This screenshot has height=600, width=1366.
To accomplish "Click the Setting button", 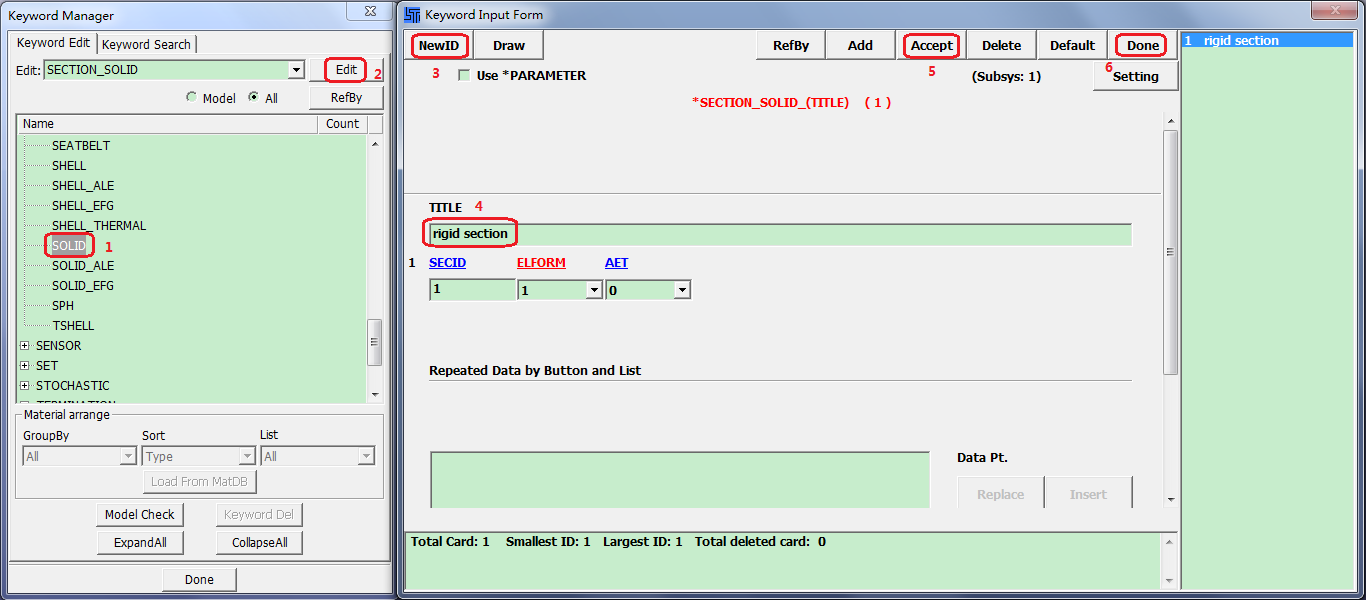I will 1136,76.
